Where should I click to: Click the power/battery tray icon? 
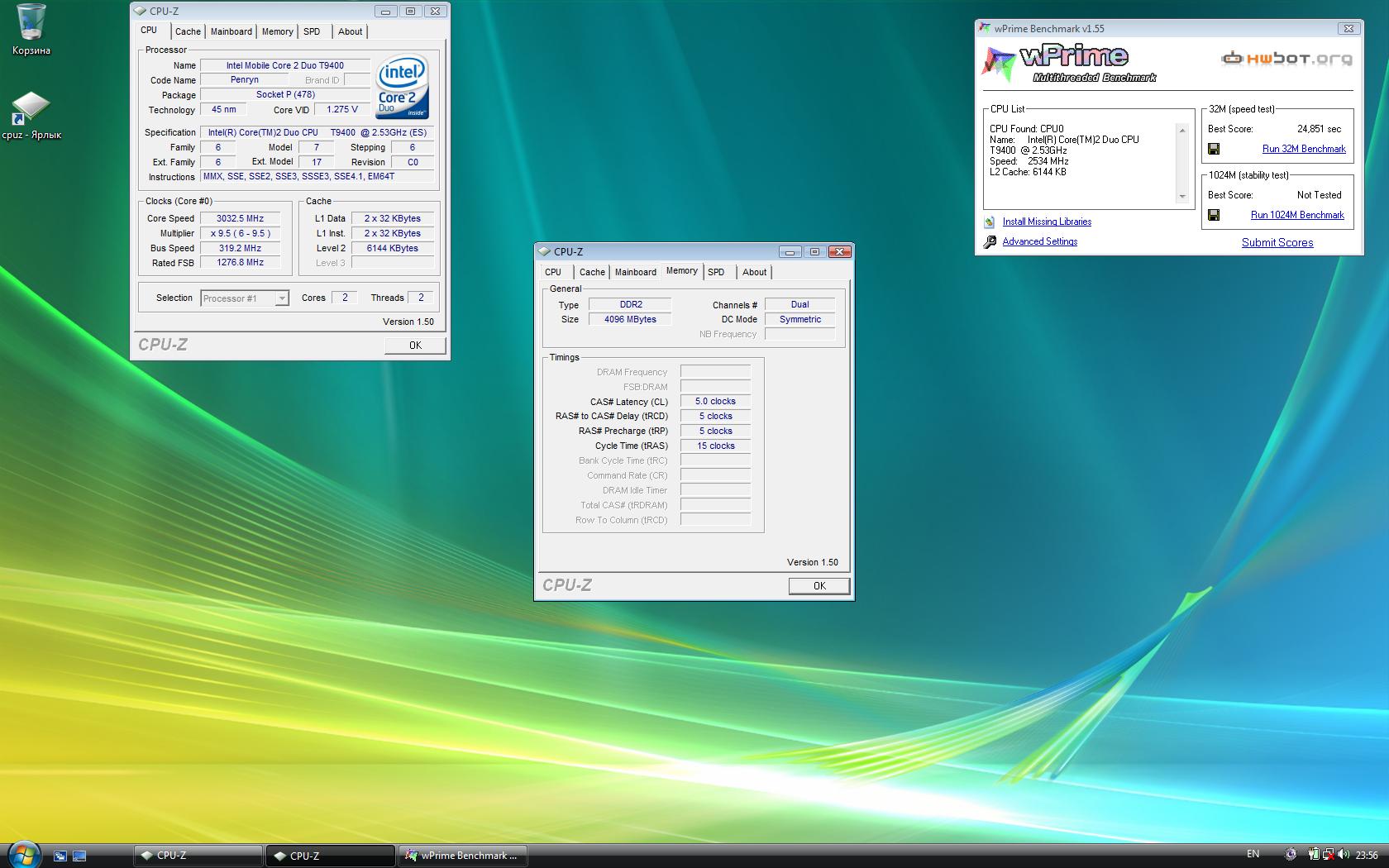click(1313, 855)
